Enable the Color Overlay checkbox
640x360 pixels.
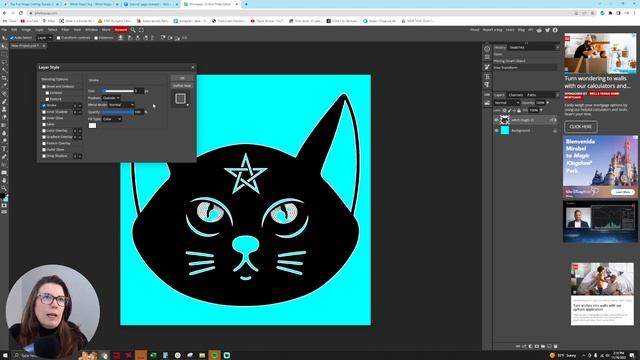point(44,131)
